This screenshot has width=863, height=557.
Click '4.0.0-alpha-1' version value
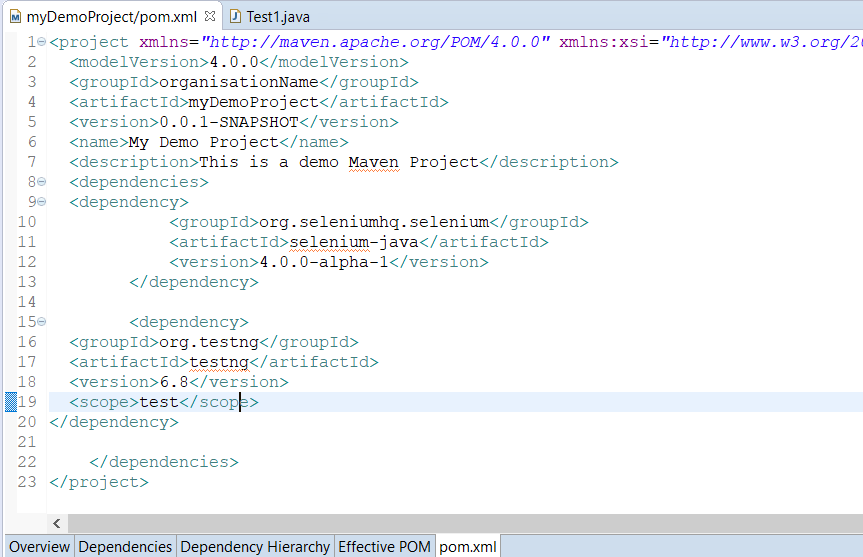coord(324,261)
